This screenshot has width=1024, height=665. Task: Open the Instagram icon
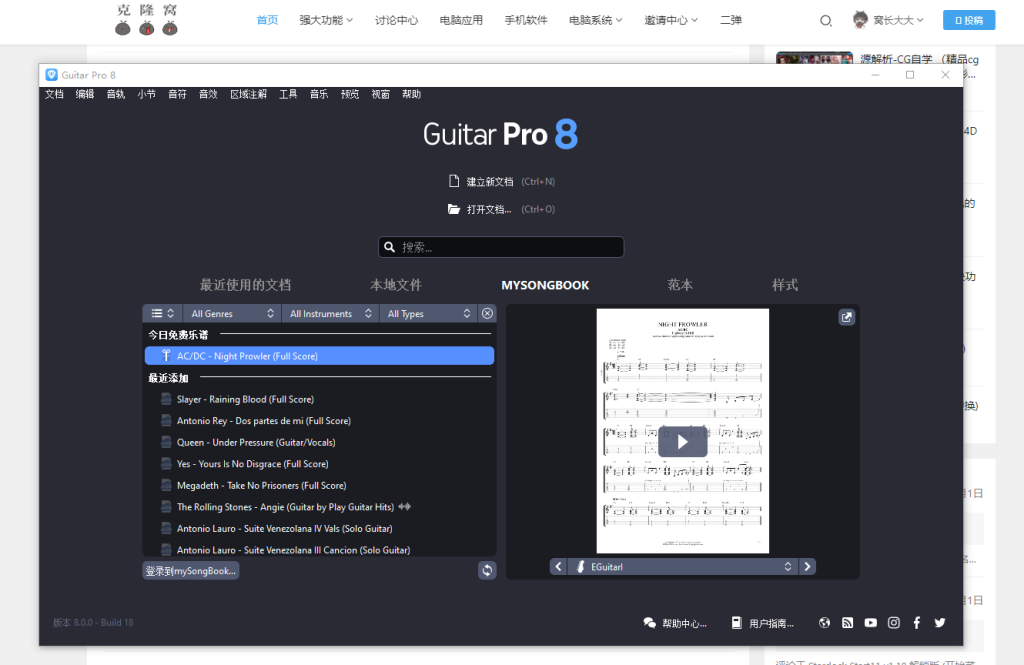tap(893, 623)
